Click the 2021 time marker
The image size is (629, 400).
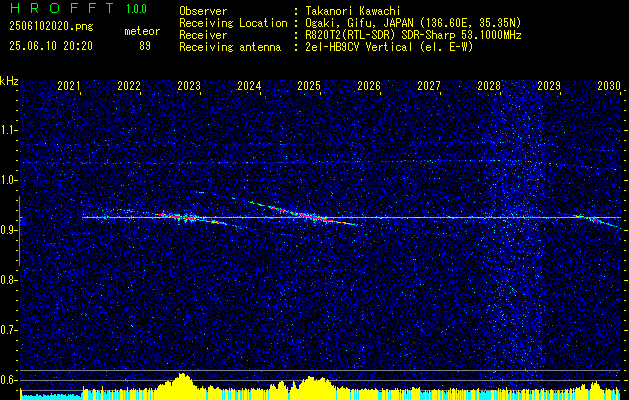tap(69, 85)
